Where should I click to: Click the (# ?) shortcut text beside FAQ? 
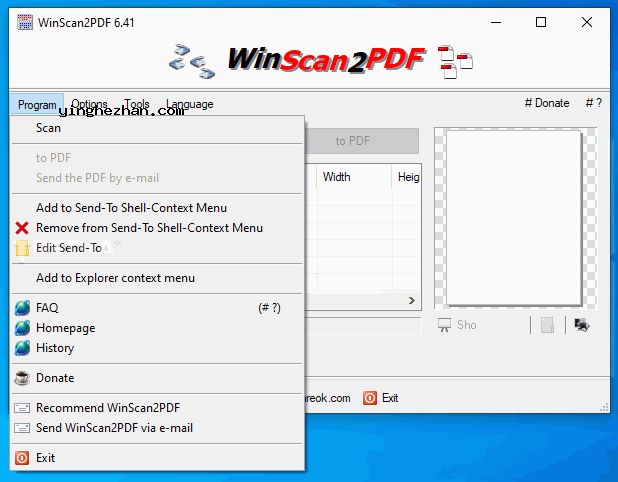point(270,308)
